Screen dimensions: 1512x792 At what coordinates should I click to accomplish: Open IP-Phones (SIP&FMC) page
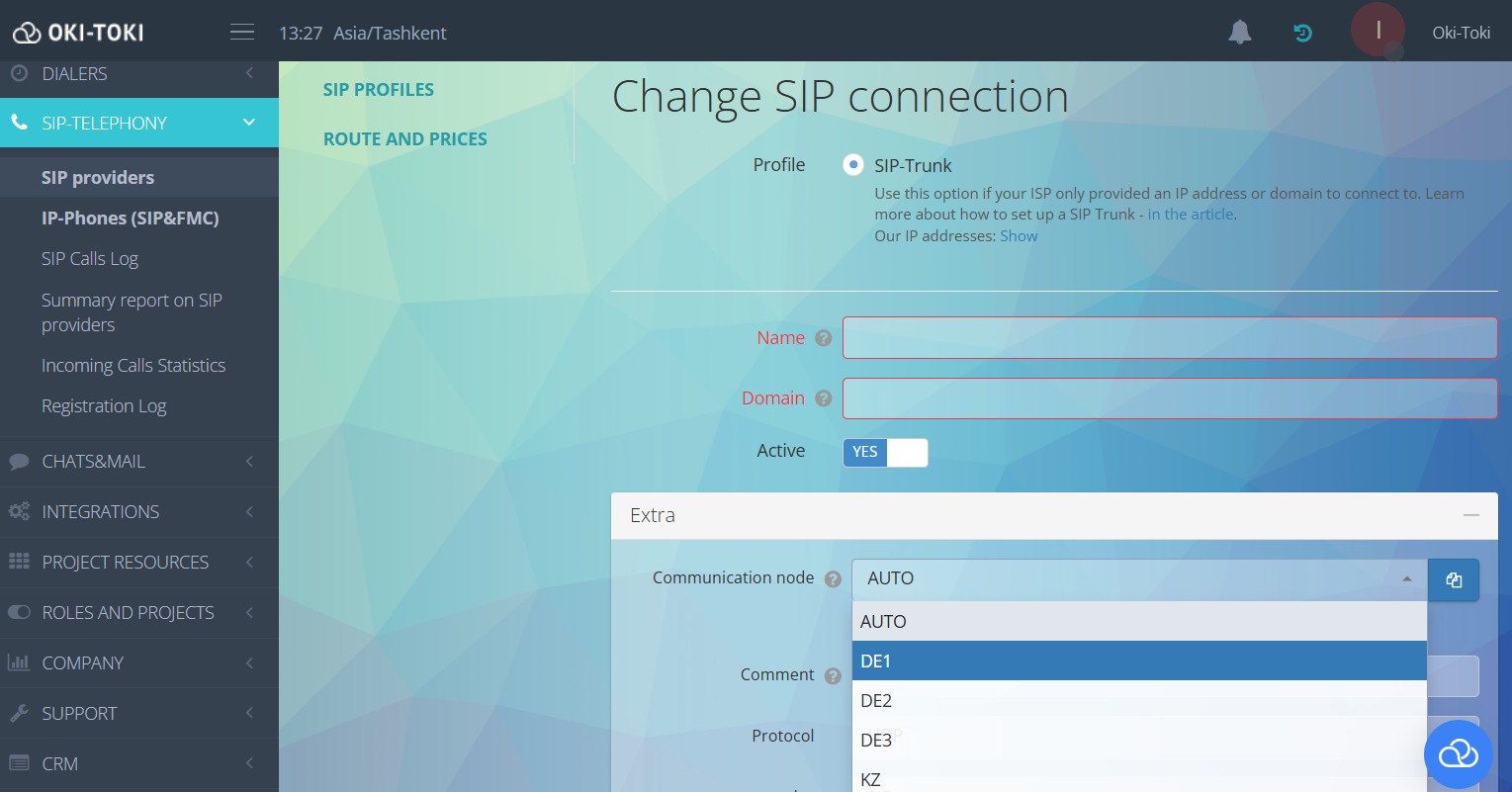pyautogui.click(x=131, y=219)
